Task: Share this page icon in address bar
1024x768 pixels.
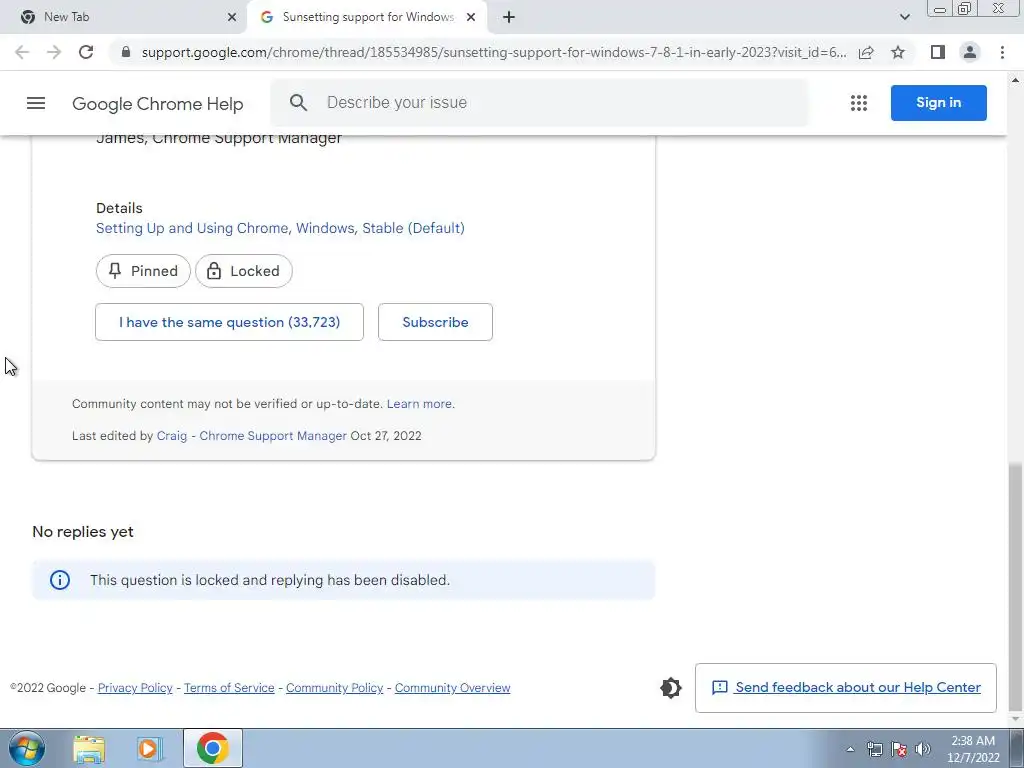Action: (866, 52)
